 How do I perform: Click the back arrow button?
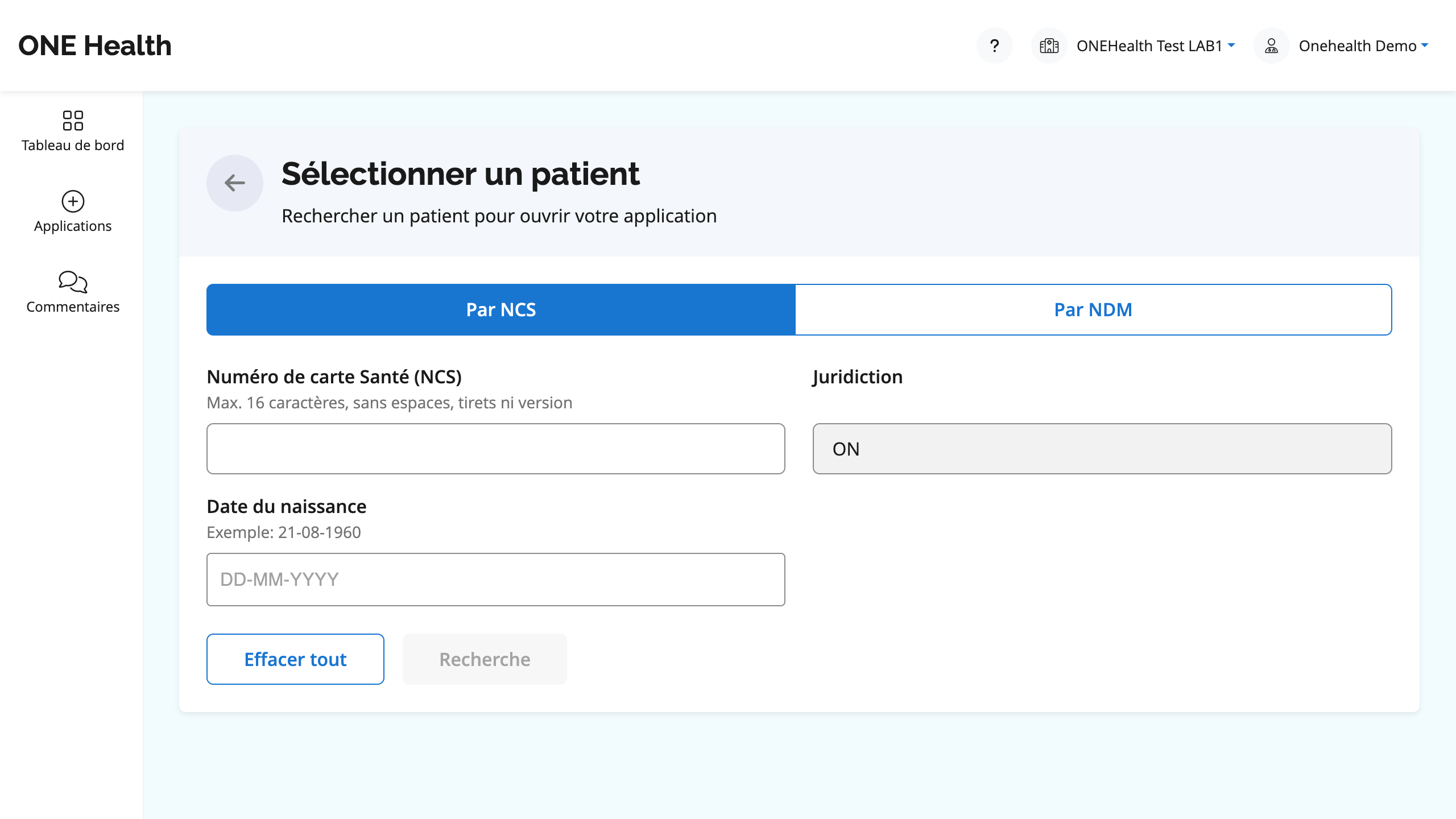(234, 183)
